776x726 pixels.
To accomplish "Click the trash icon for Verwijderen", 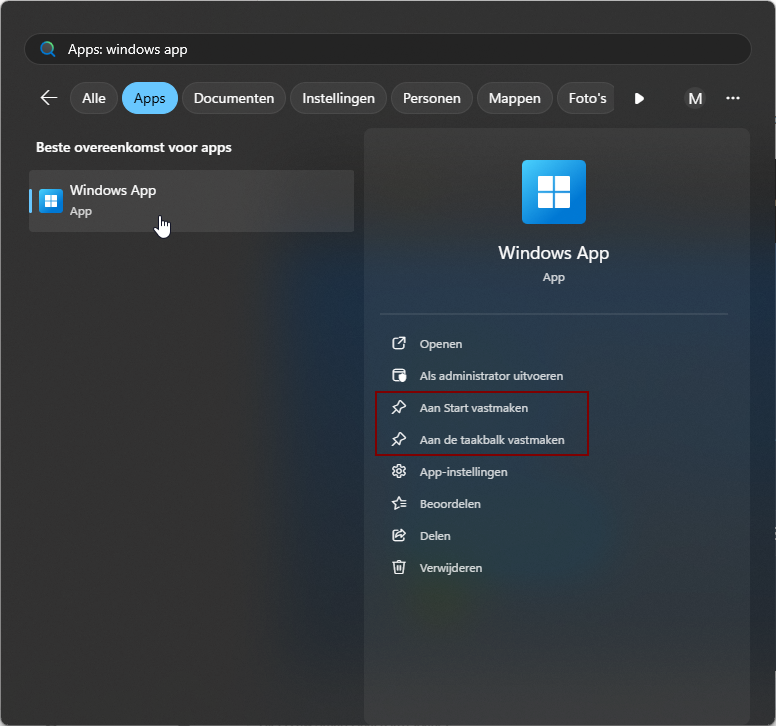I will (399, 568).
